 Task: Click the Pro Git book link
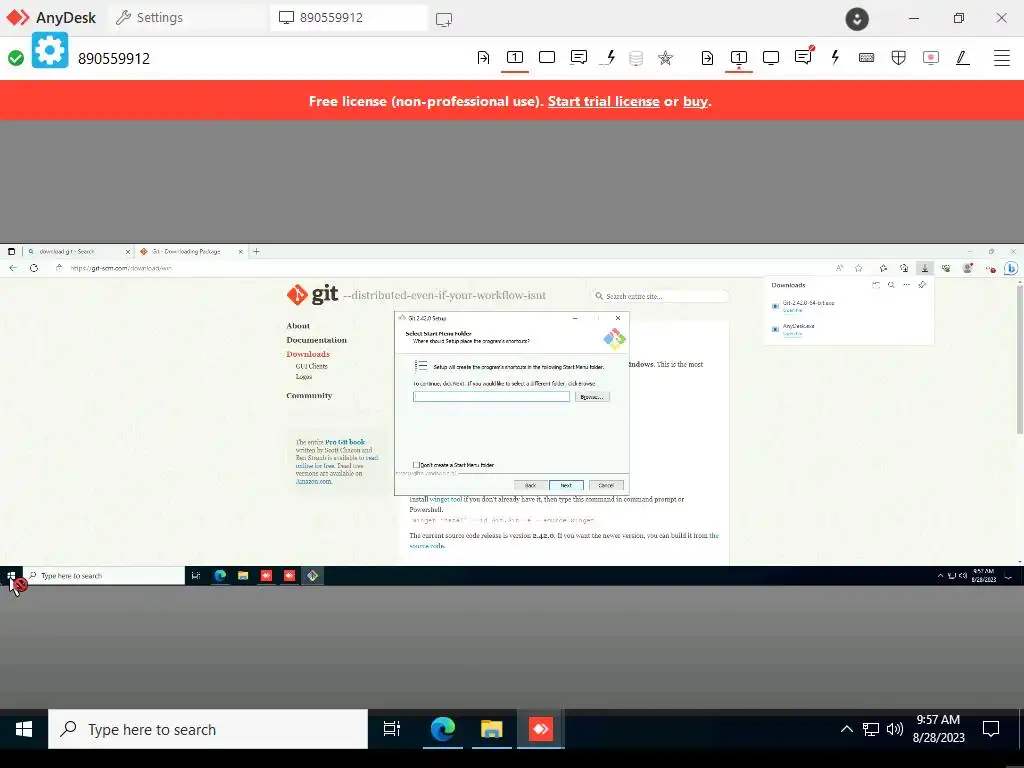coord(345,442)
